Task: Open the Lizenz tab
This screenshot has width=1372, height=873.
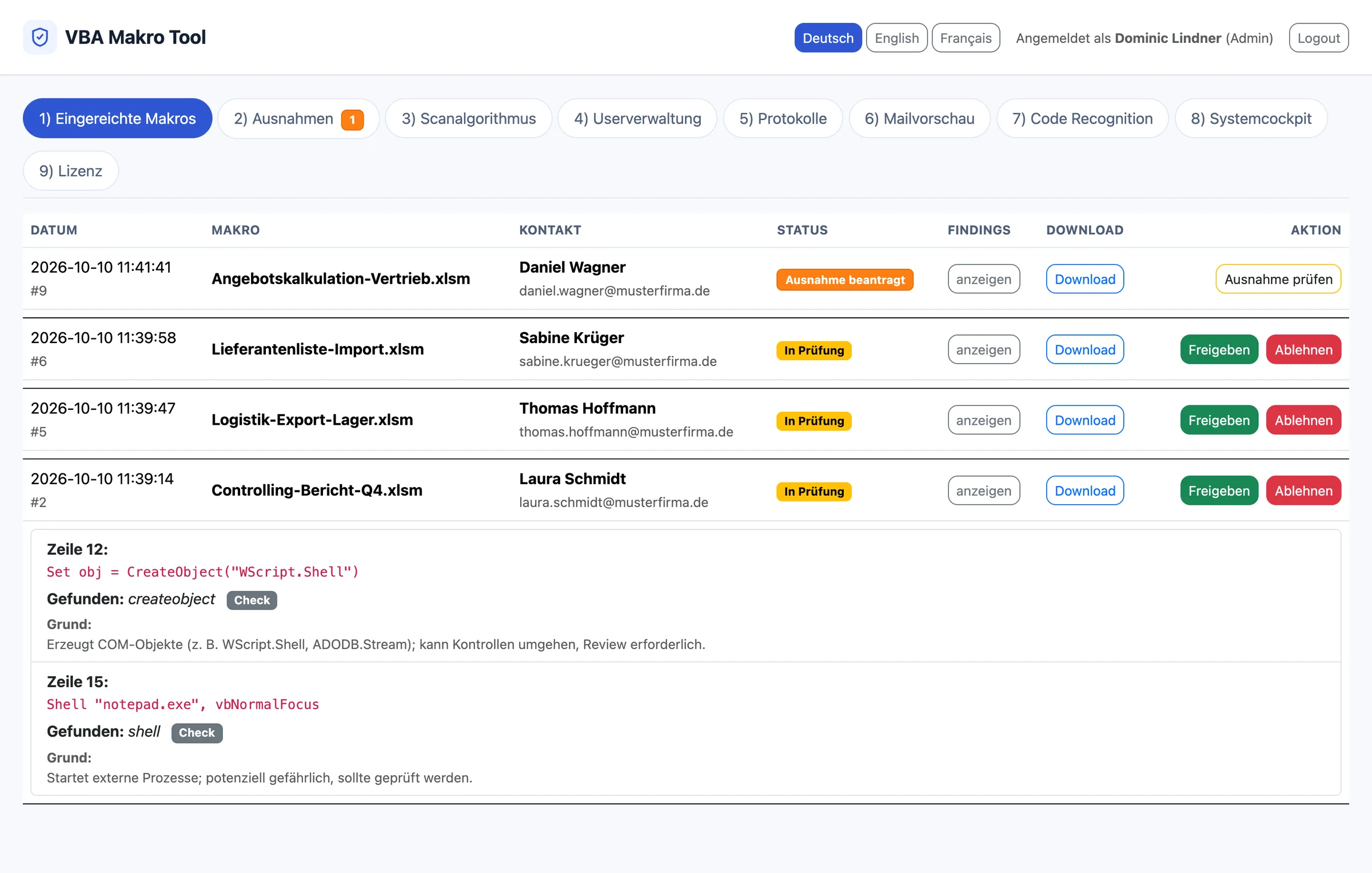Action: [70, 171]
